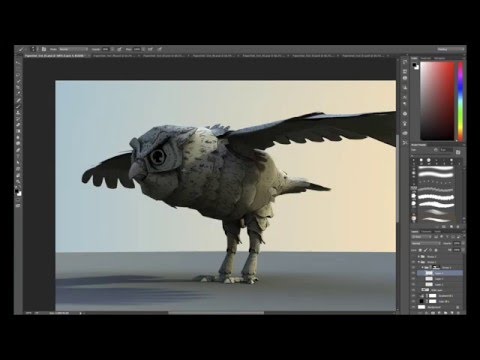Click the rainbow hue slider strip
480x360 pixels.
[x=460, y=101]
